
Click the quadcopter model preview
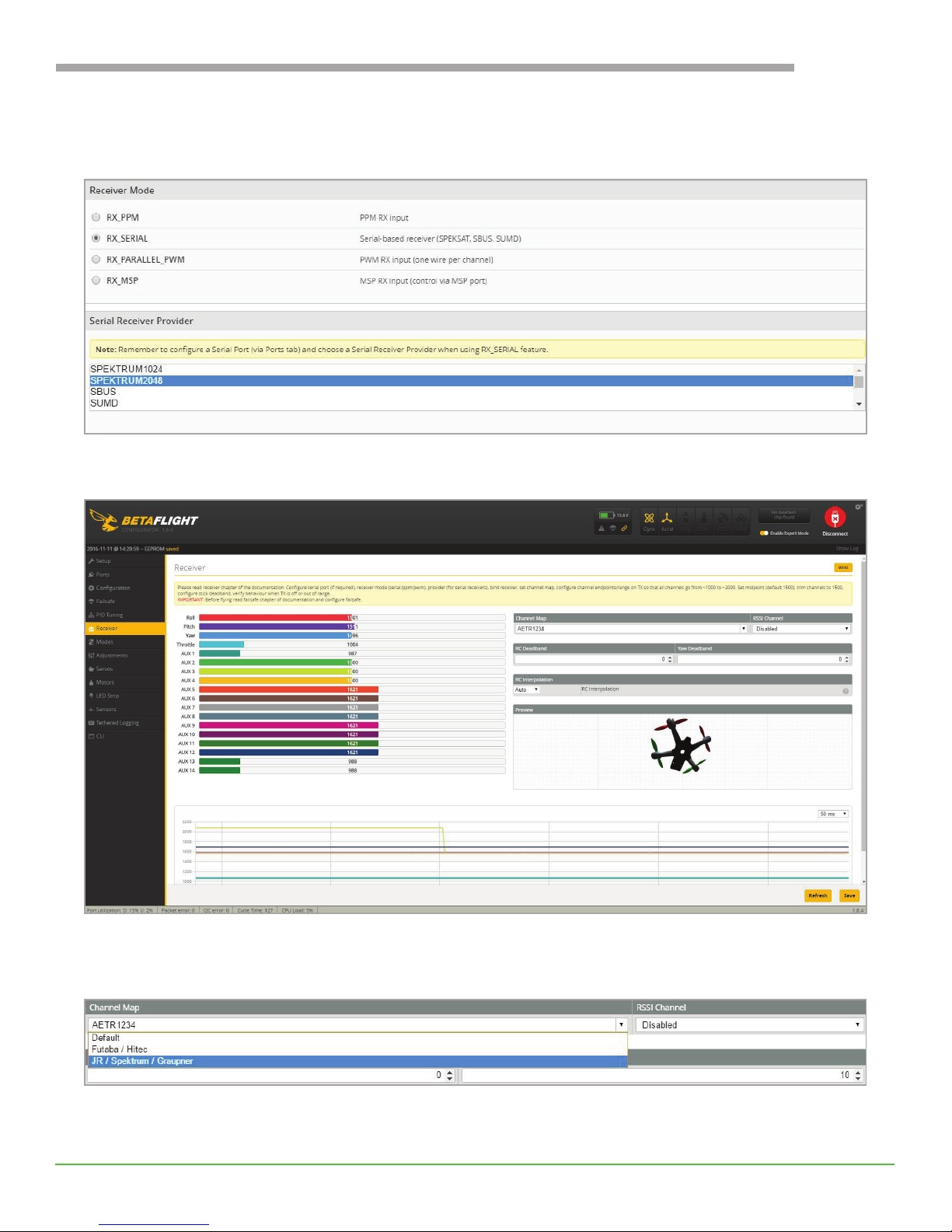[681, 745]
